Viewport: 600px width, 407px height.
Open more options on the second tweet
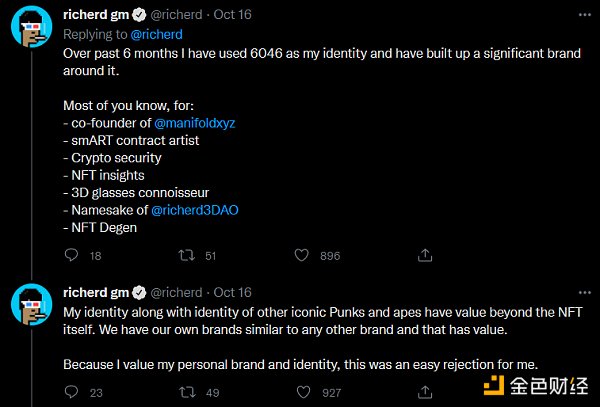coord(579,292)
